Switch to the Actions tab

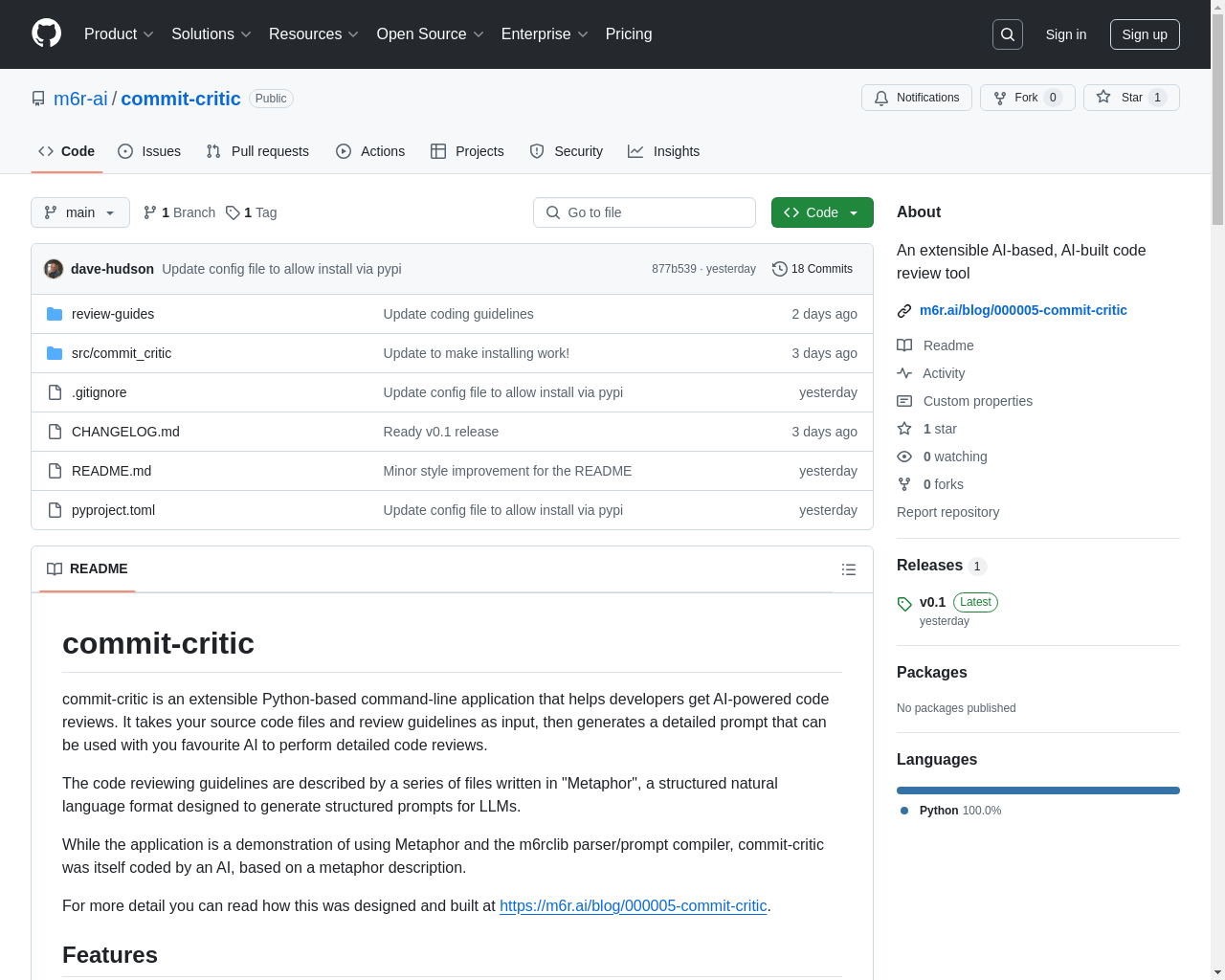coord(370,151)
